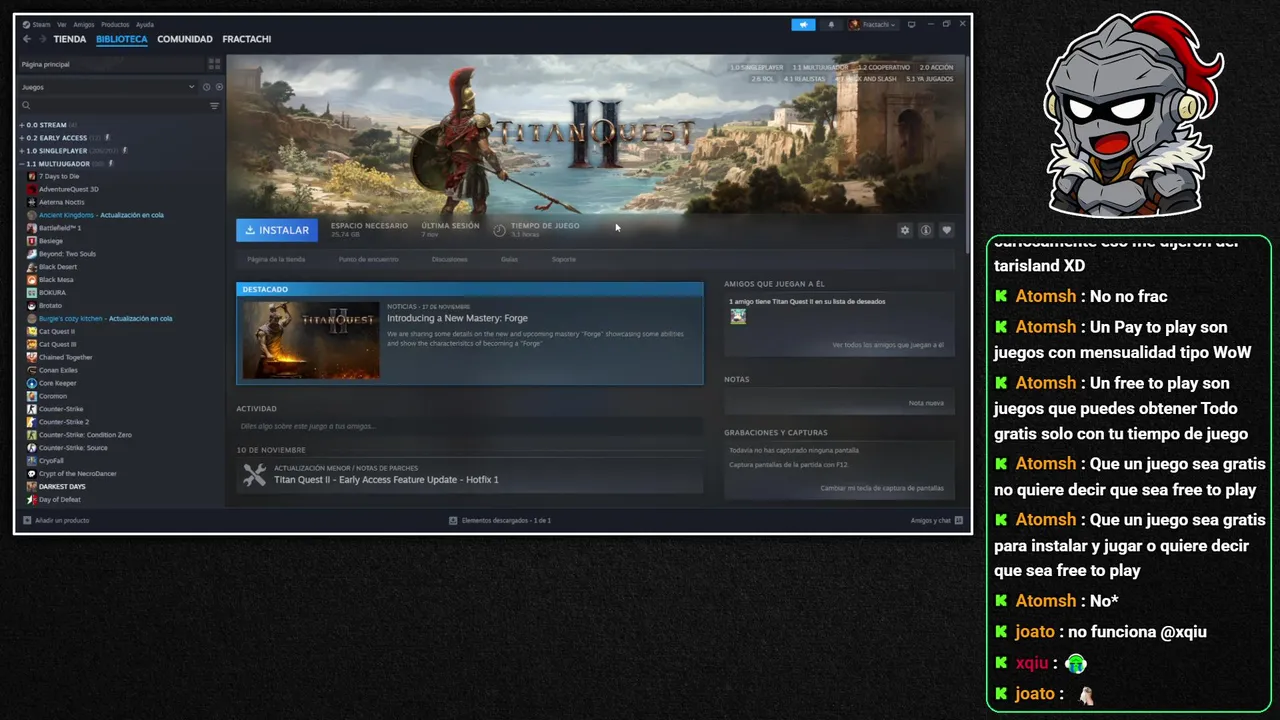This screenshot has height=720, width=1280.
Task: Click the Añadir un producto plus icon
Action: (27, 520)
